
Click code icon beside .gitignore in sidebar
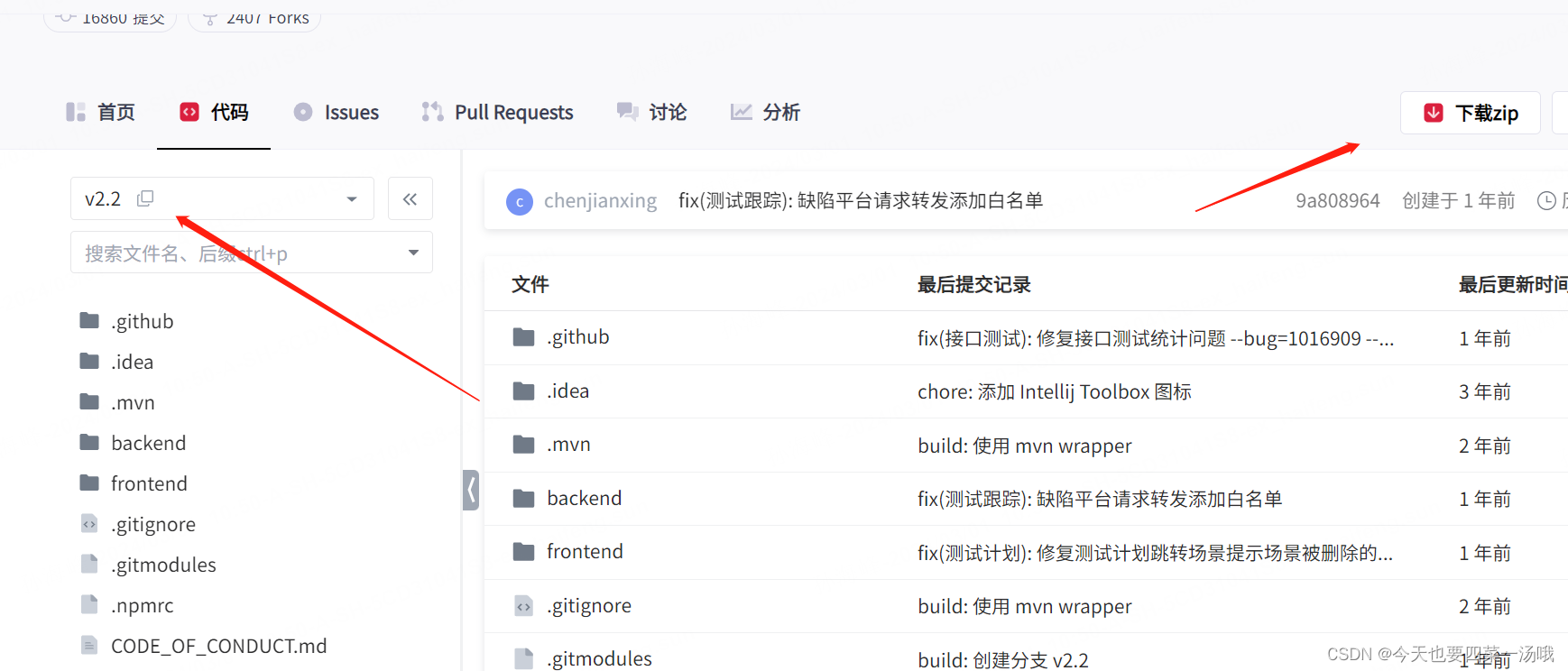[x=89, y=523]
